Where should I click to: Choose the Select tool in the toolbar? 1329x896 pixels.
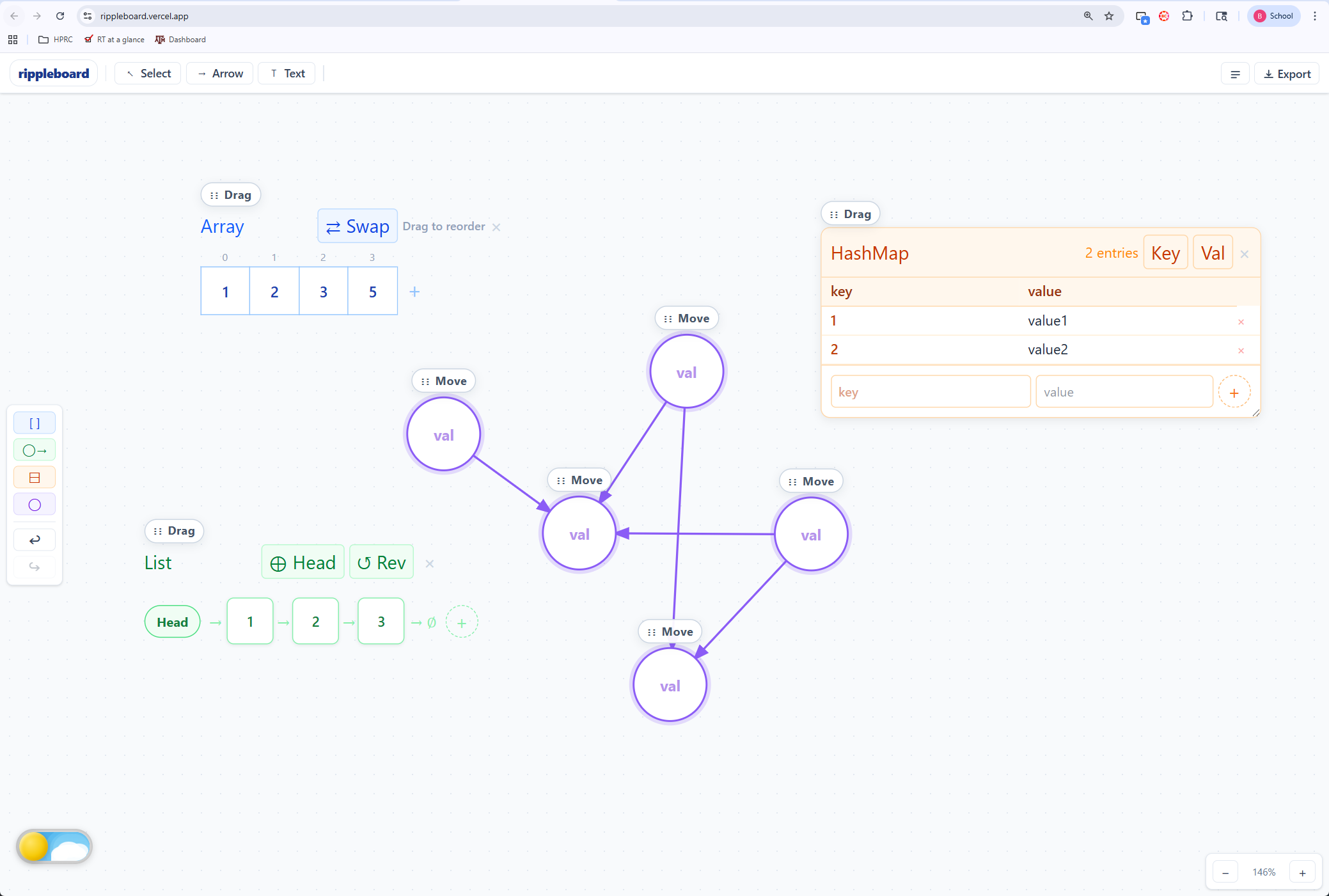pyautogui.click(x=148, y=74)
